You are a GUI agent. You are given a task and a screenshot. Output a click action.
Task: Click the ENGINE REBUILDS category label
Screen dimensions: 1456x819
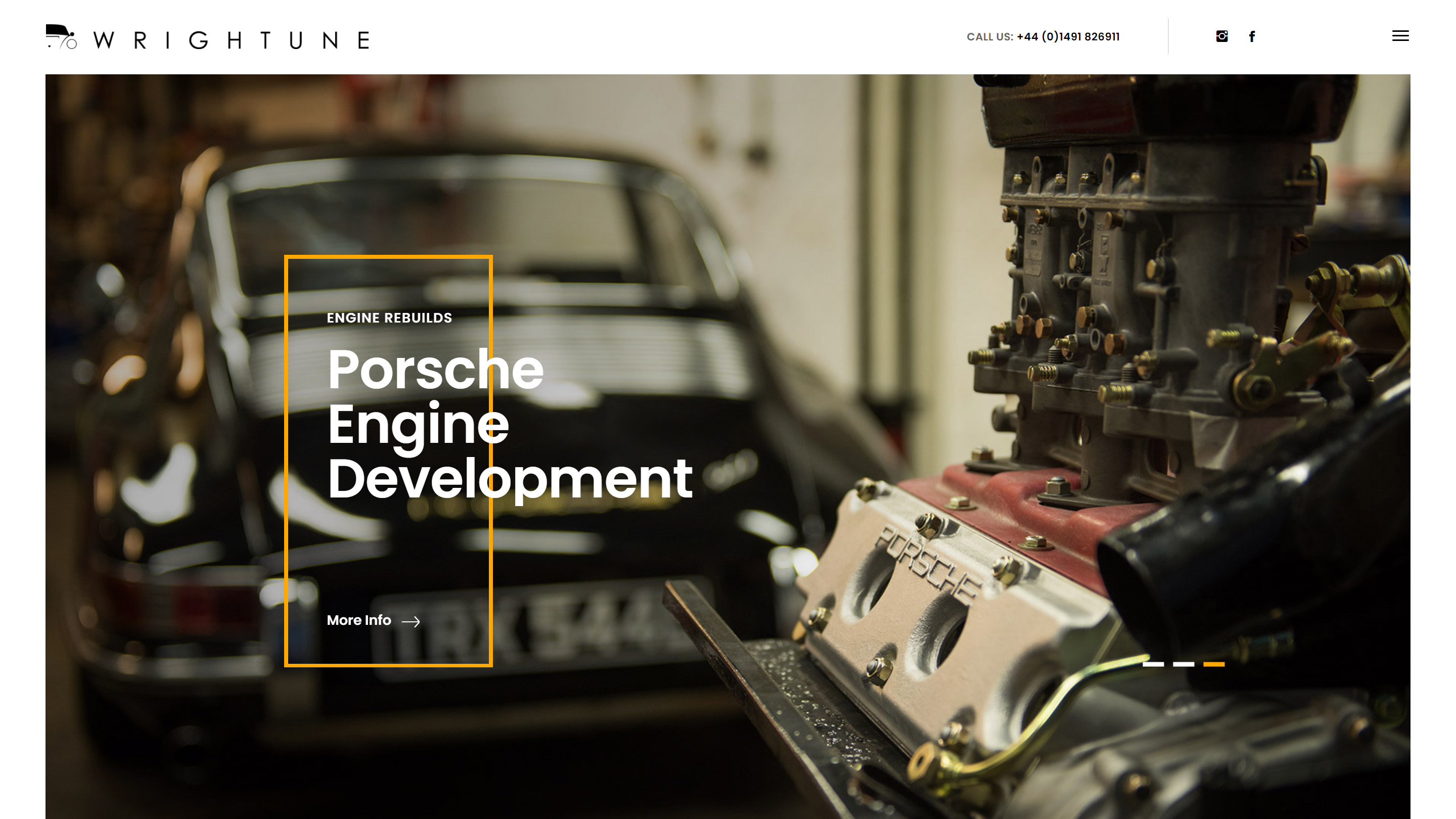point(389,318)
